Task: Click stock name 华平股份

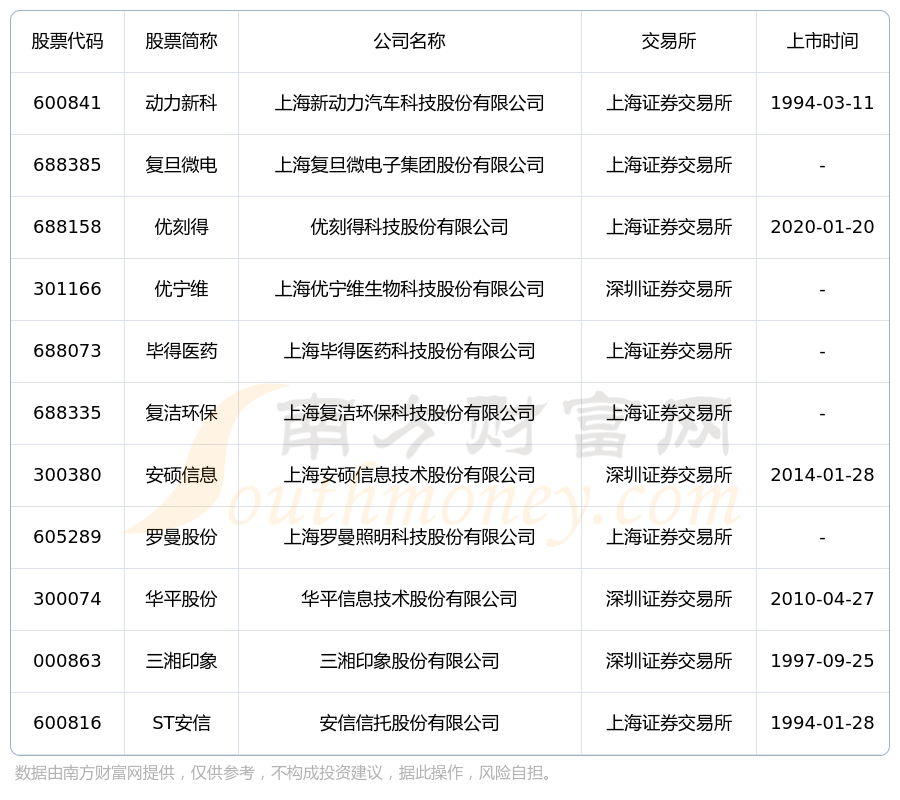Action: pyautogui.click(x=181, y=599)
